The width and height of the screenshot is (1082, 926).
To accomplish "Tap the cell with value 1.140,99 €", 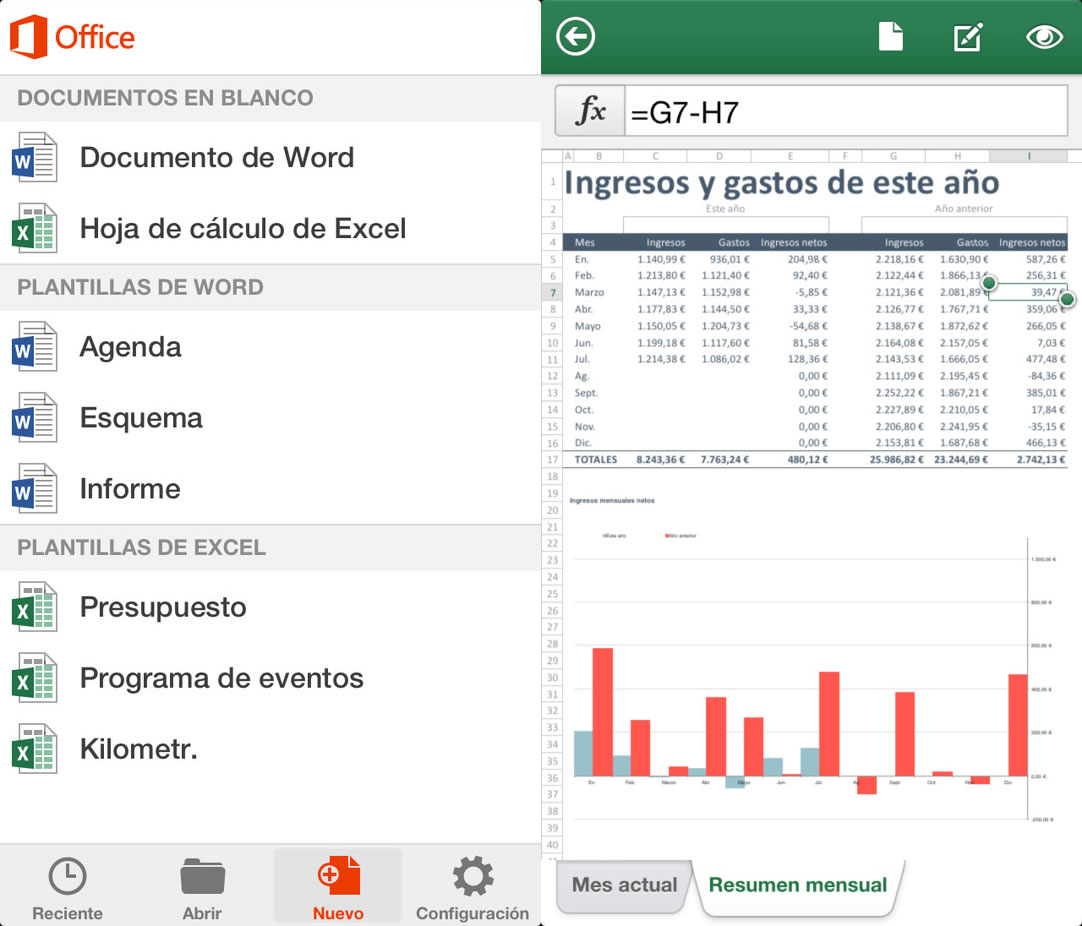I will 661,259.
